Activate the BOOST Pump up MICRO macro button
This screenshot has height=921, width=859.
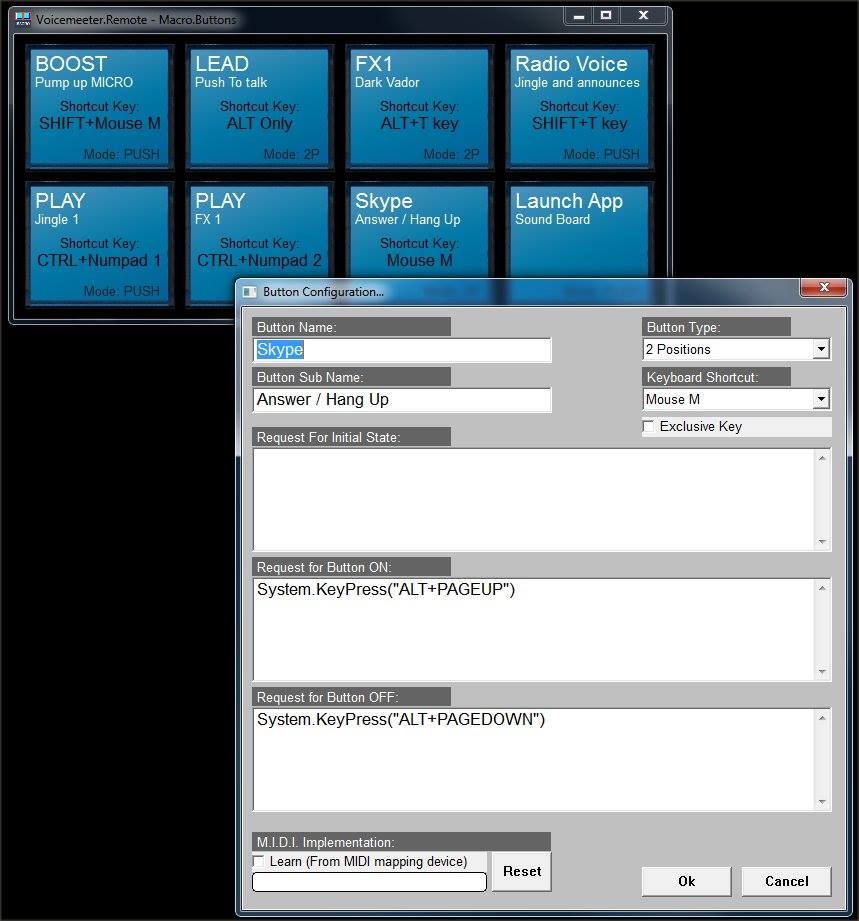[x=99, y=108]
